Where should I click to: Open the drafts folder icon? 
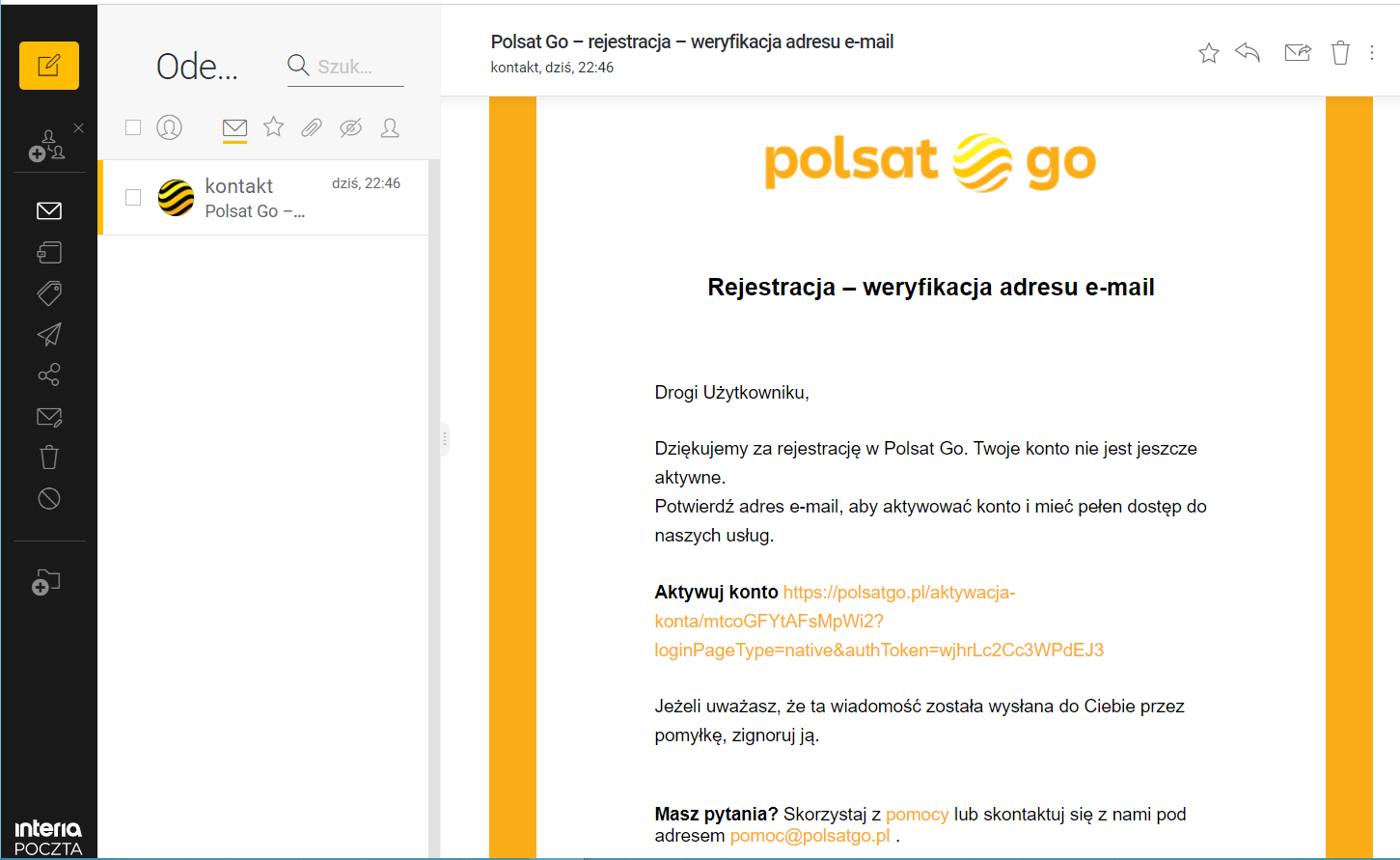coord(49,252)
